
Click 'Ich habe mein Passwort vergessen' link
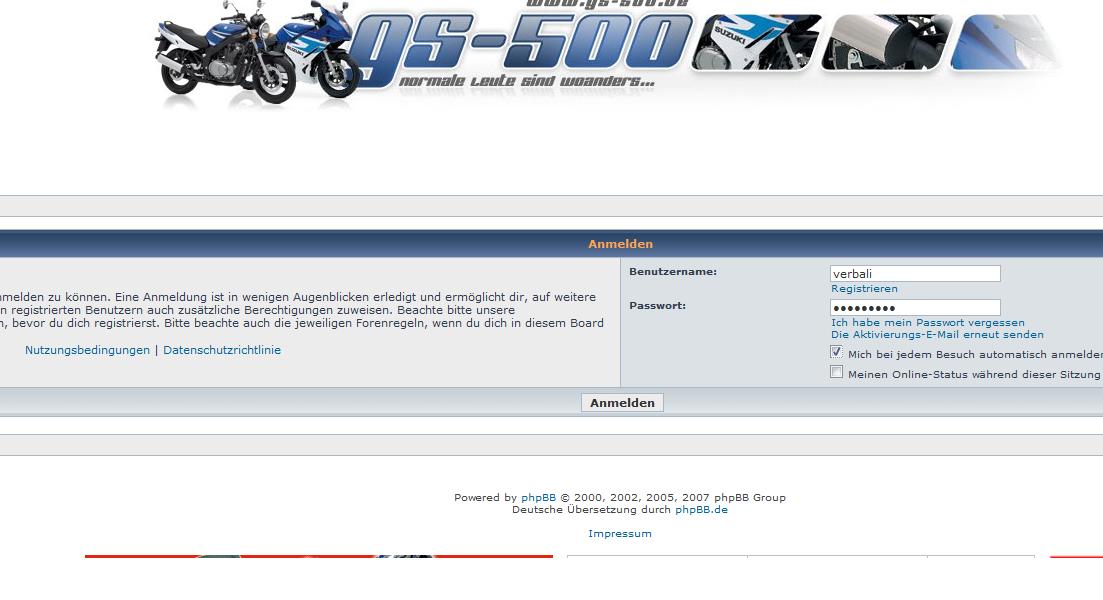(928, 323)
